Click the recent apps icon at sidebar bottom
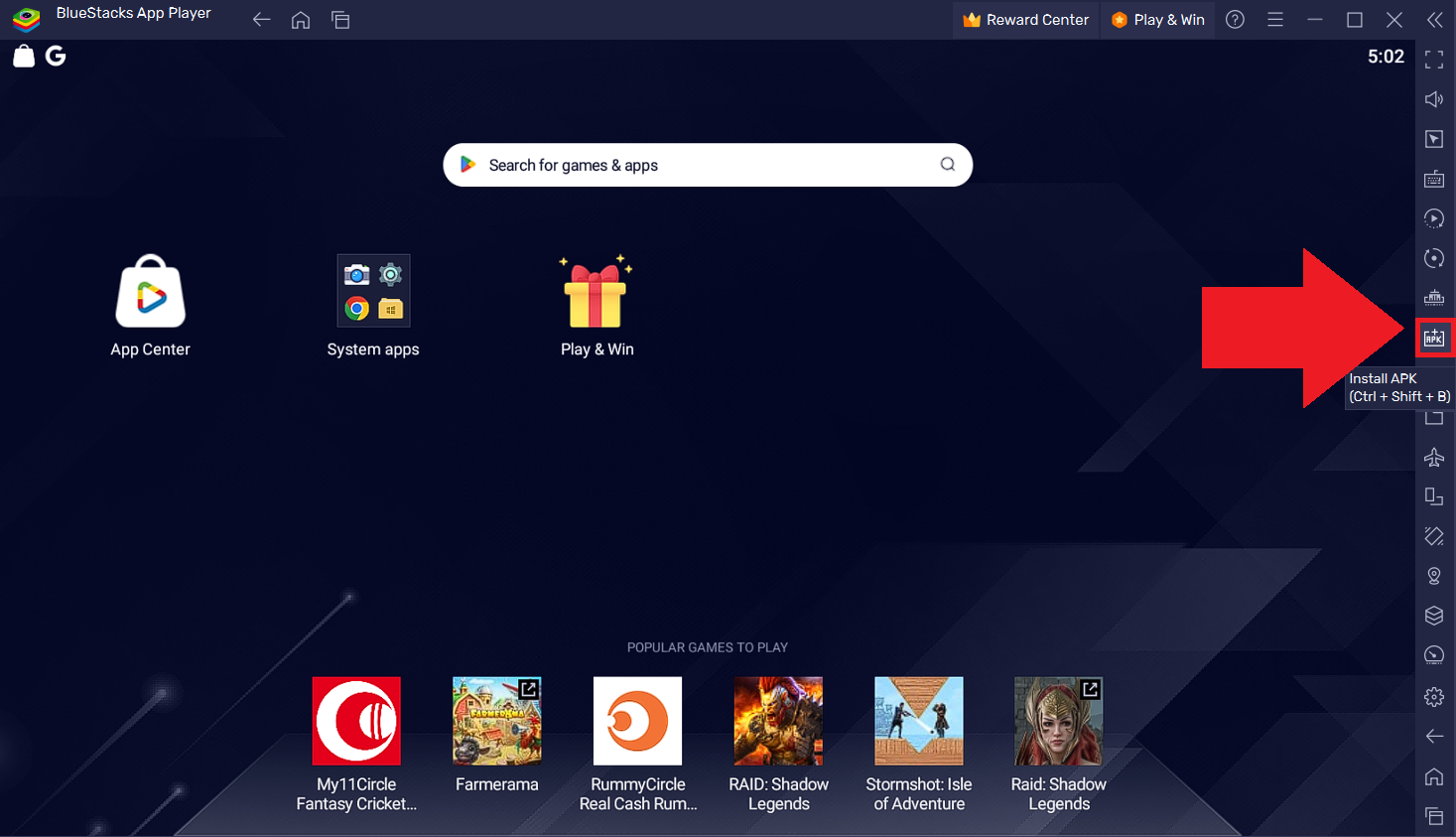Viewport: 1456px width, 837px height. click(1434, 816)
